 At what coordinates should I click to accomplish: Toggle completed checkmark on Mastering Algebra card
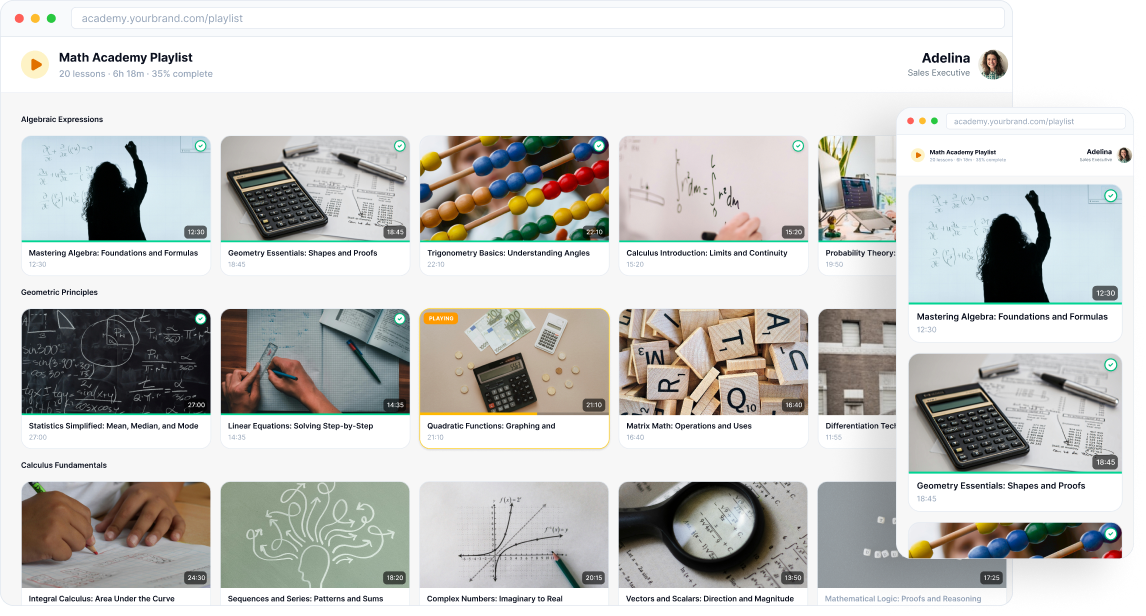200,146
